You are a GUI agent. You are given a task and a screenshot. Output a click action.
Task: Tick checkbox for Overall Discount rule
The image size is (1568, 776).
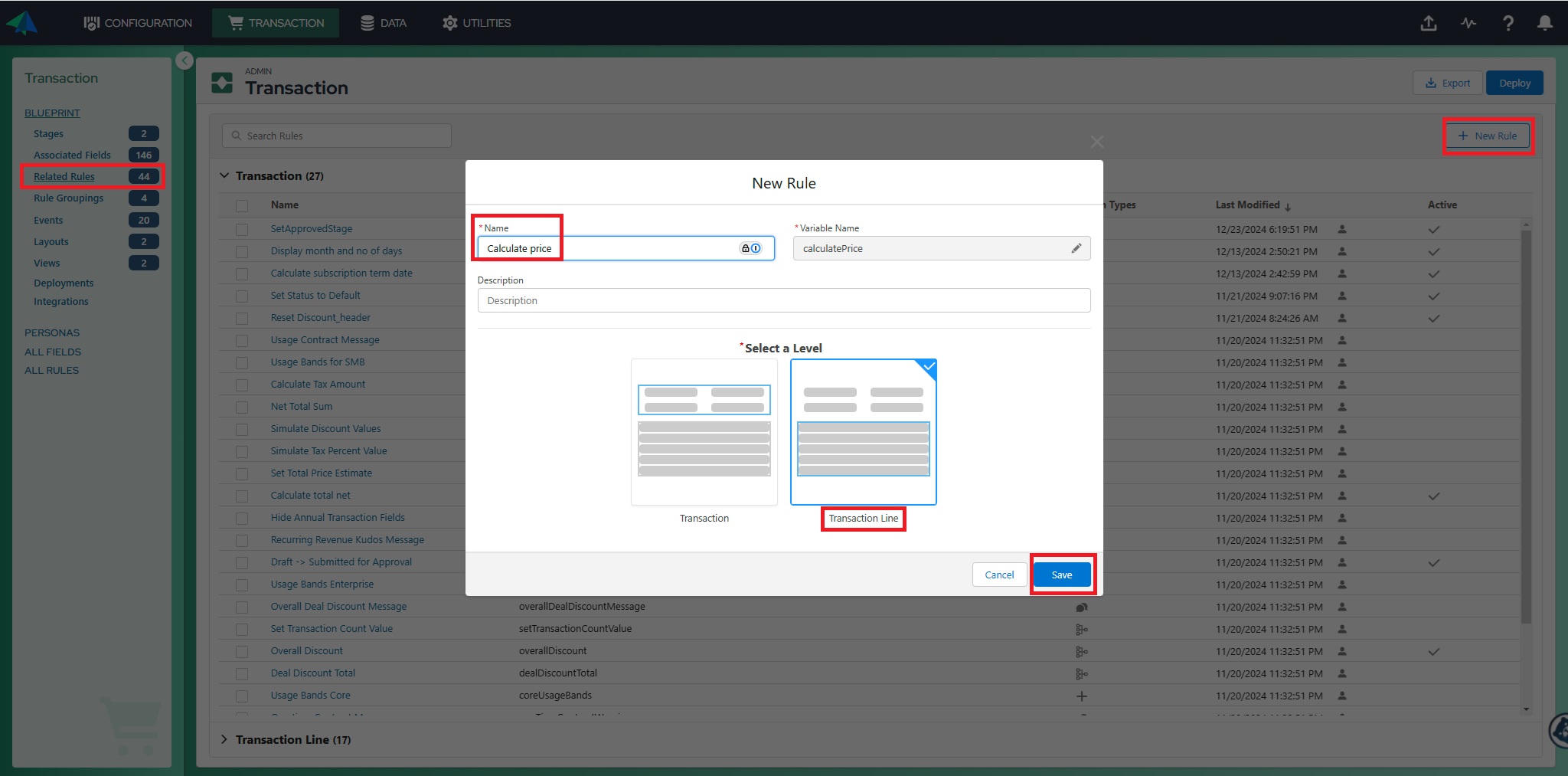point(242,651)
